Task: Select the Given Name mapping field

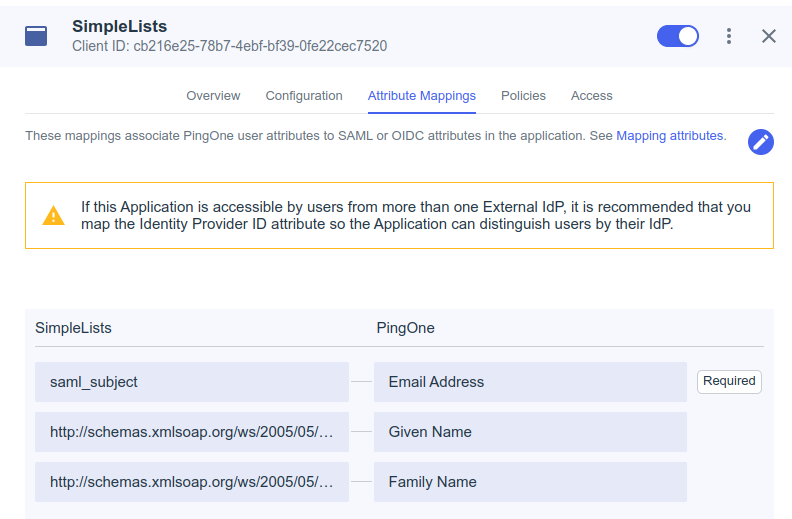Action: pyautogui.click(x=530, y=432)
